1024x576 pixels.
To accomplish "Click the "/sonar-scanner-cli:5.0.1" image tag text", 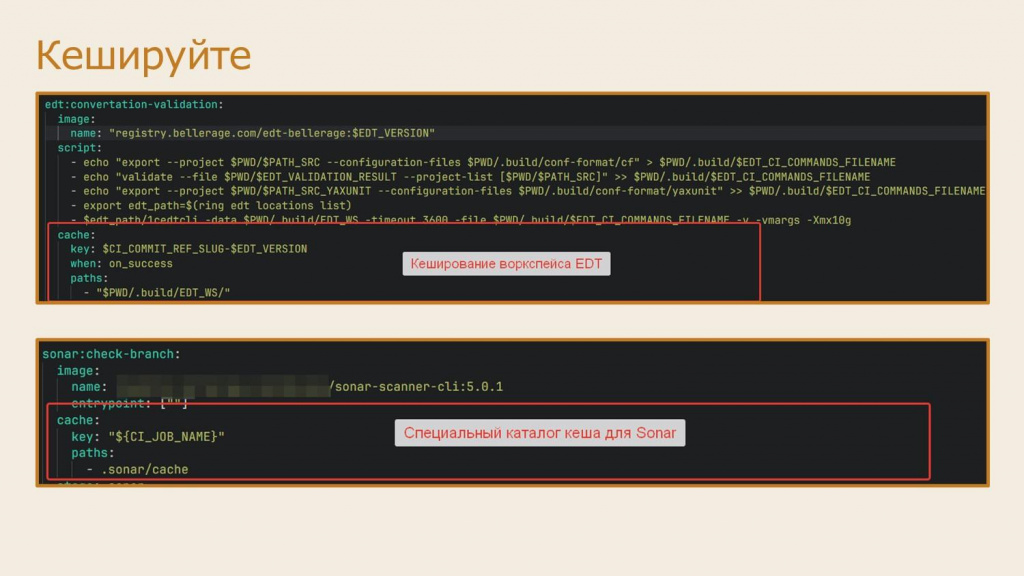I will (x=416, y=387).
